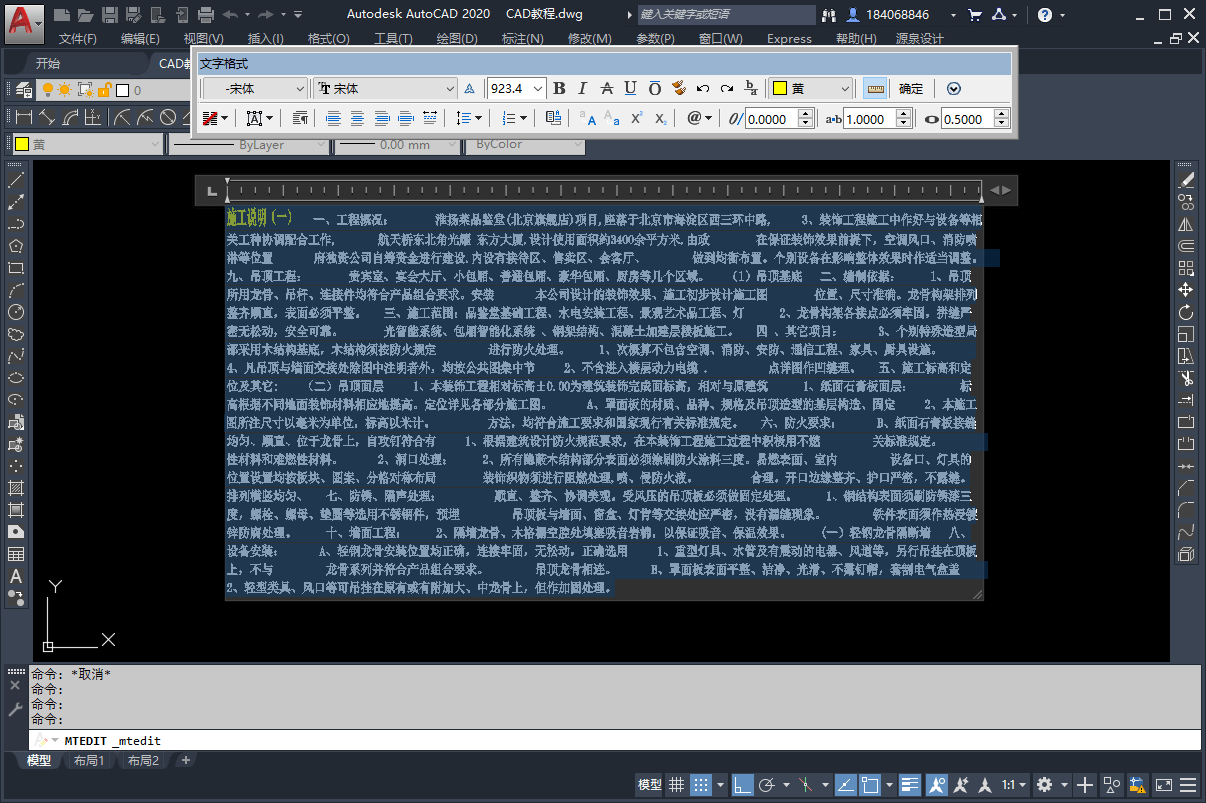Screen dimensions: 1206x803
Task: Click the Express menu item
Action: (x=789, y=38)
